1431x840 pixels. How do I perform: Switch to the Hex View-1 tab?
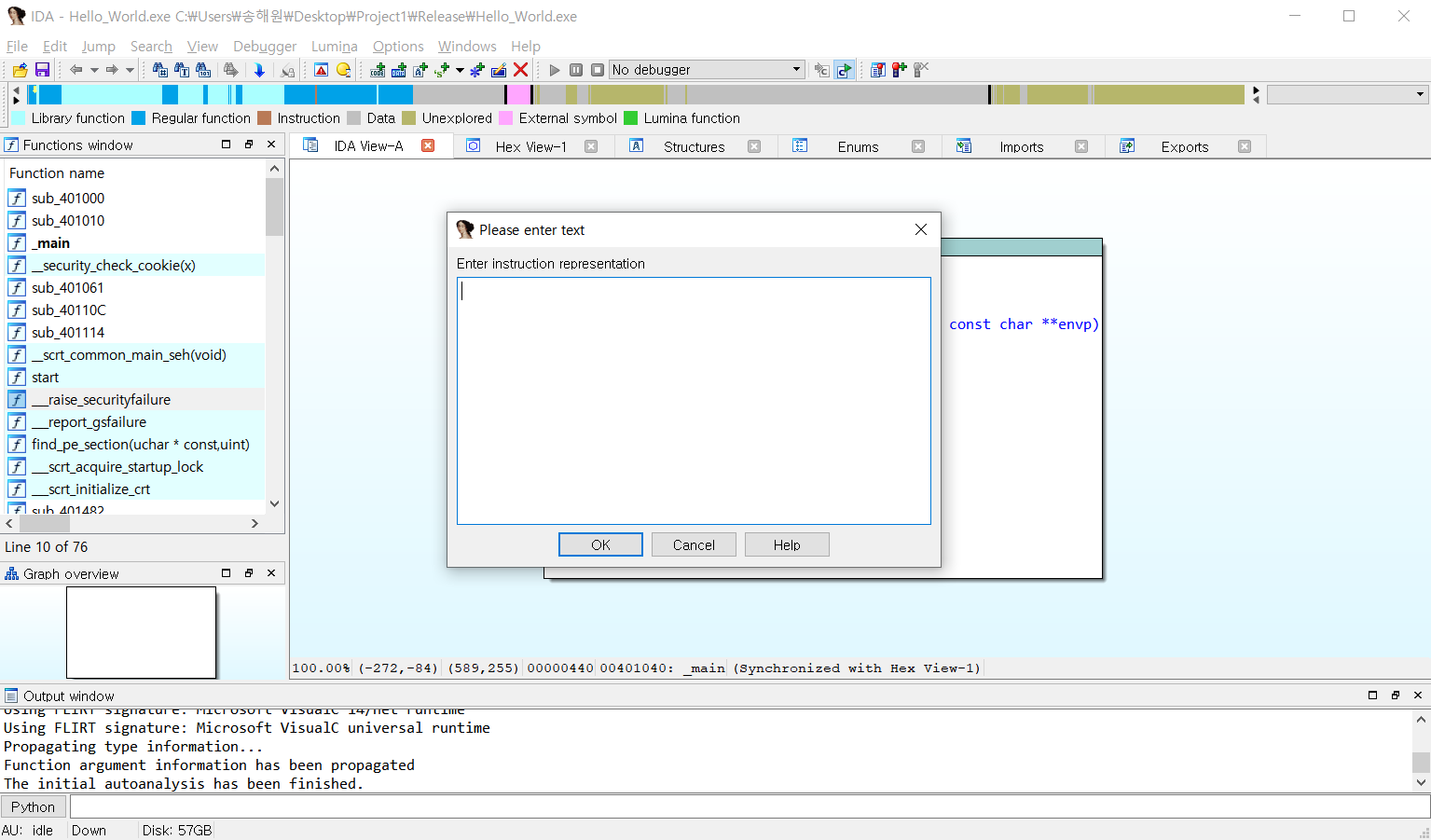pos(531,146)
